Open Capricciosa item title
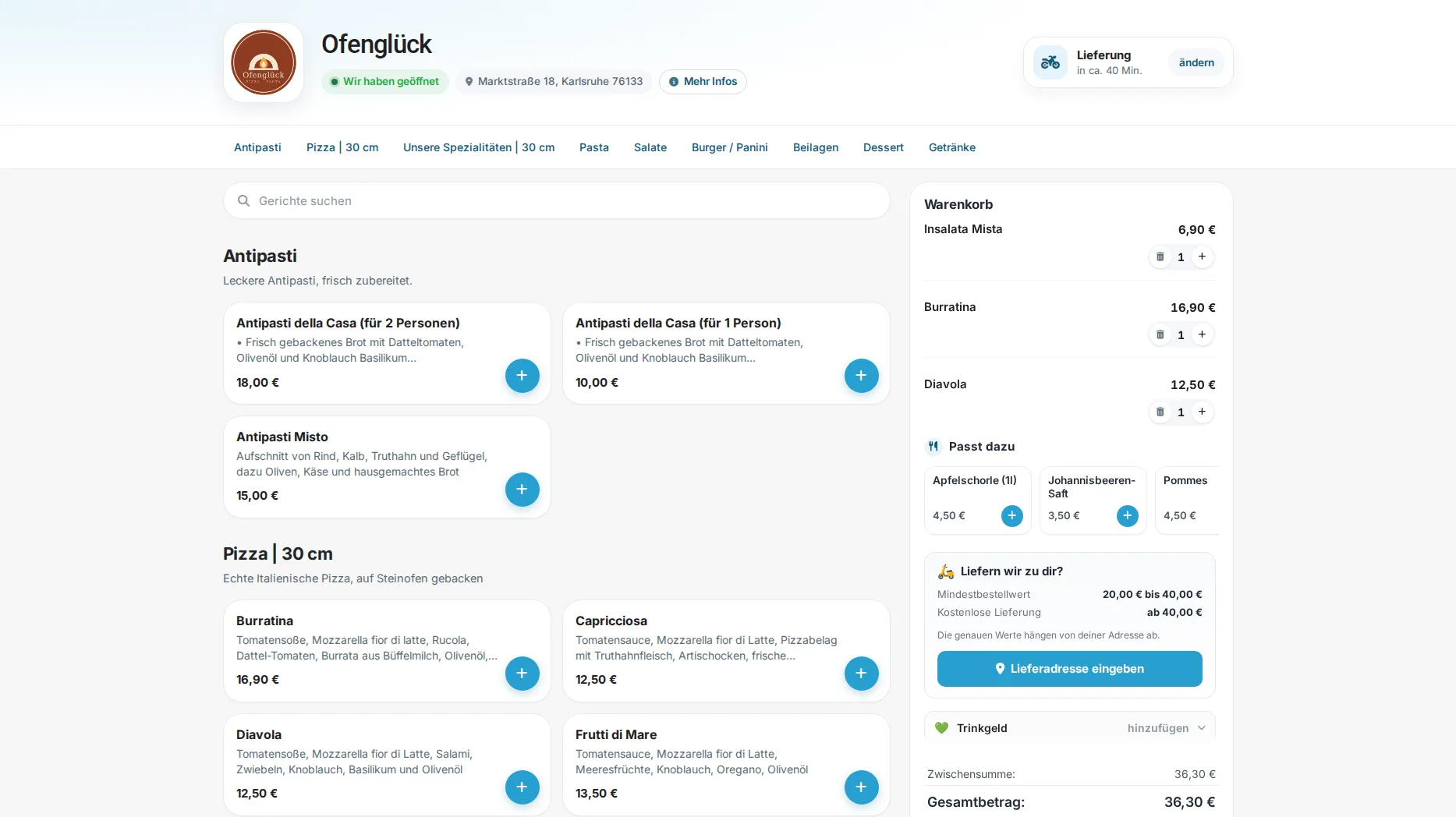The height and width of the screenshot is (817, 1456). click(611, 621)
